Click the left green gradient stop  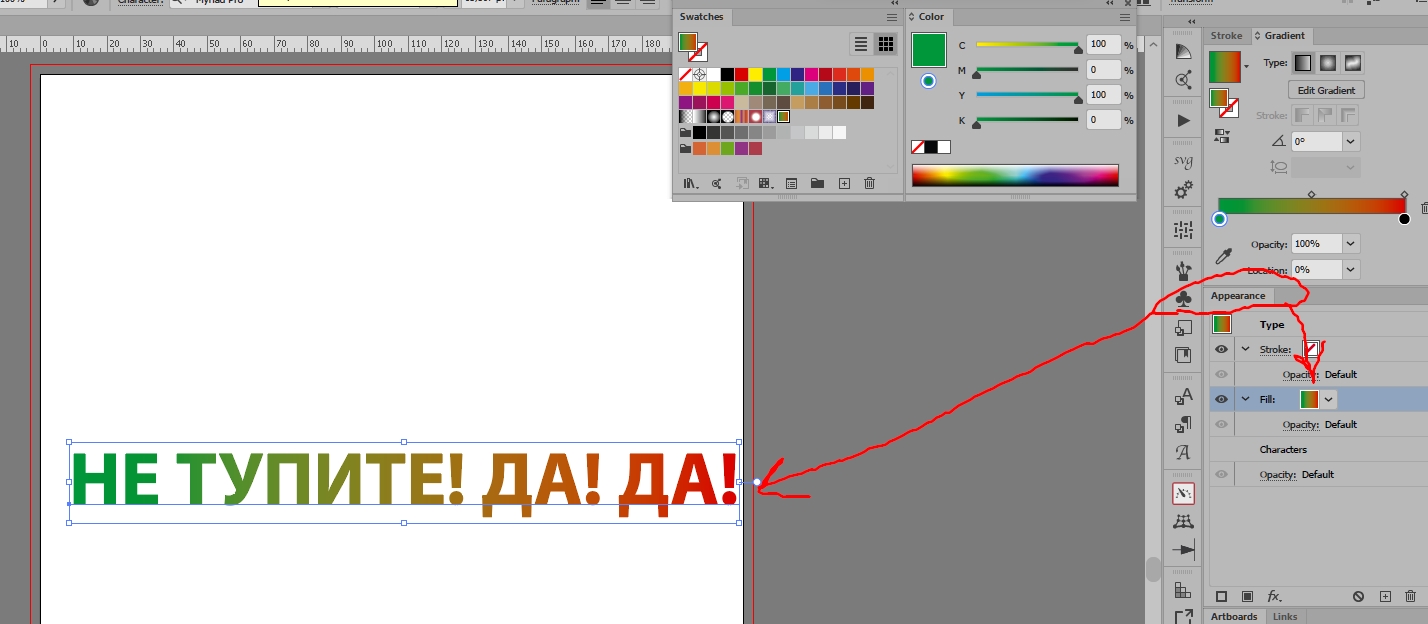point(1219,219)
